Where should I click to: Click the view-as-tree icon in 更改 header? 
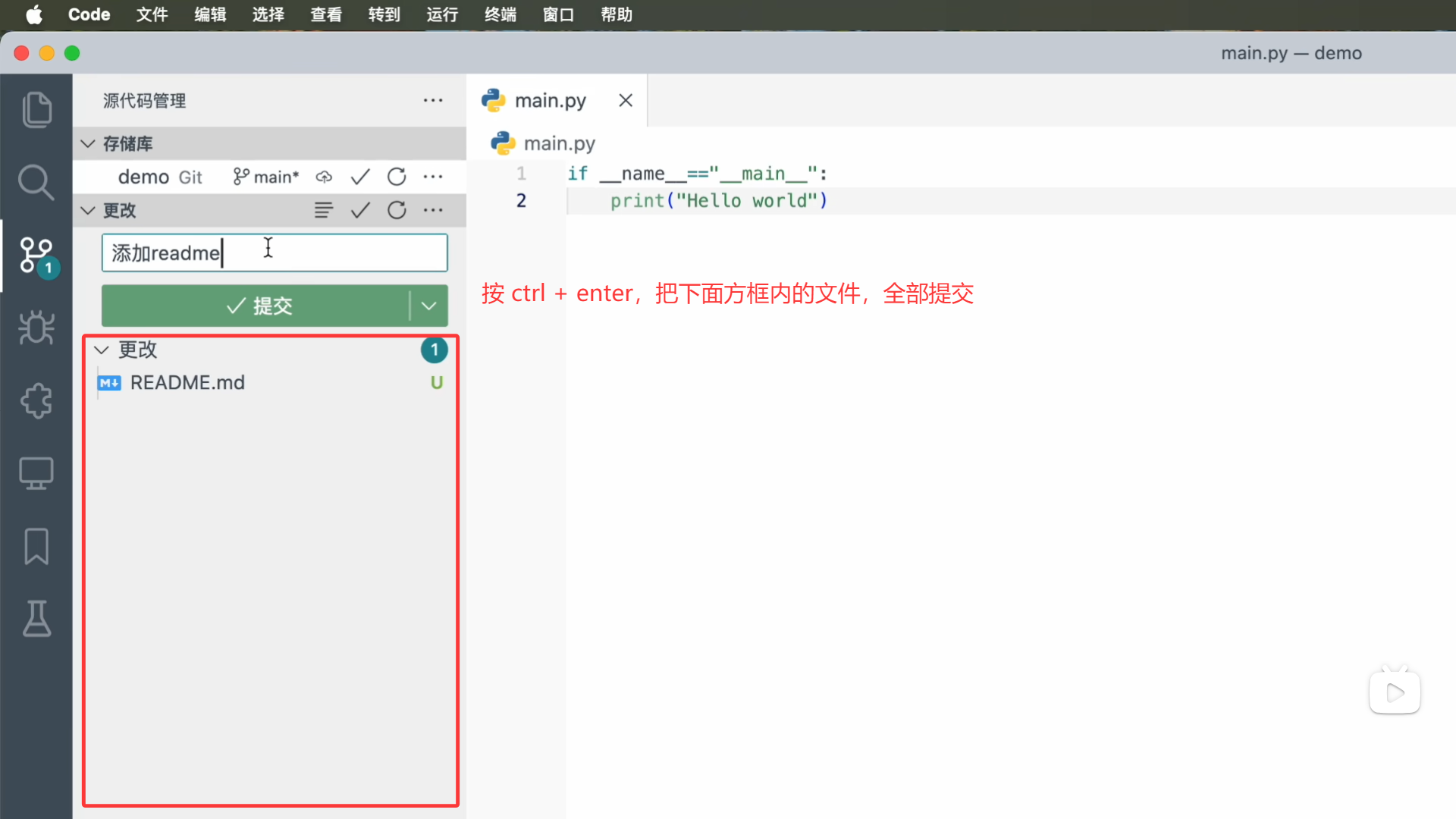(x=324, y=210)
